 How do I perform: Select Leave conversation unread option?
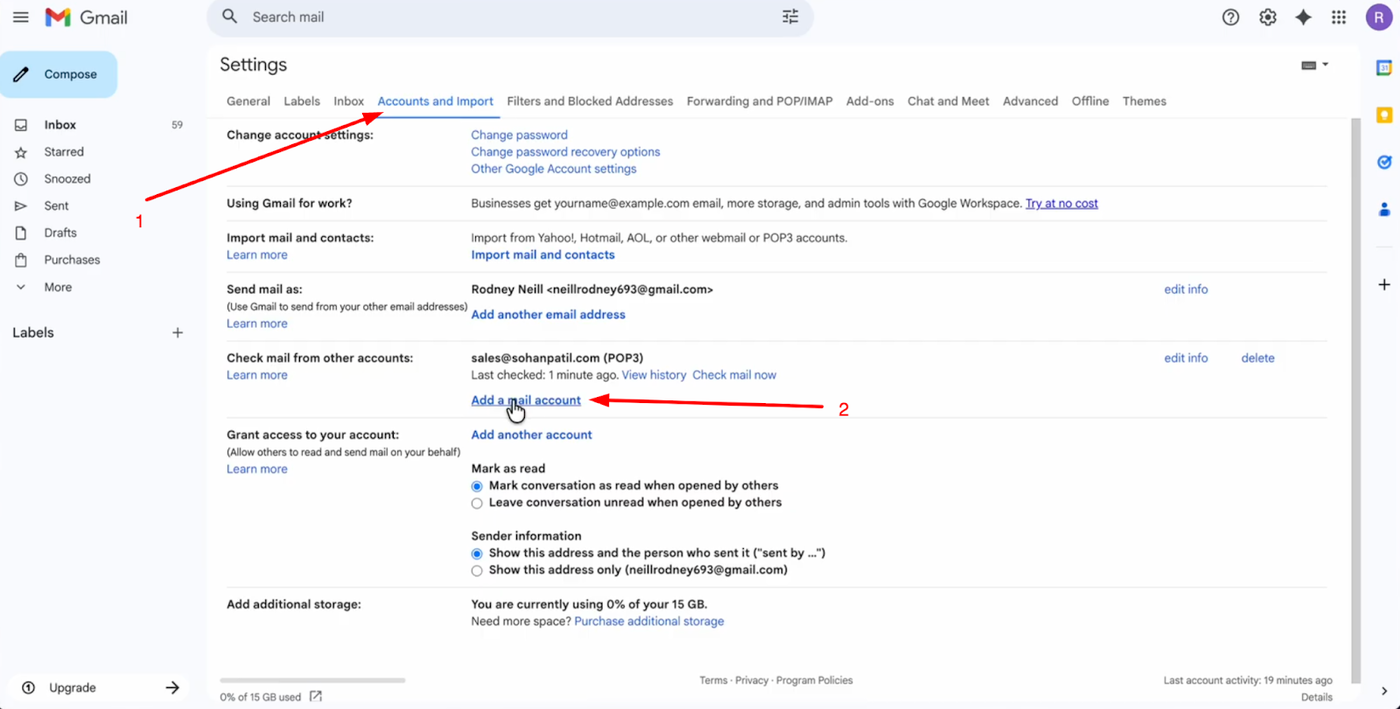pyautogui.click(x=477, y=503)
